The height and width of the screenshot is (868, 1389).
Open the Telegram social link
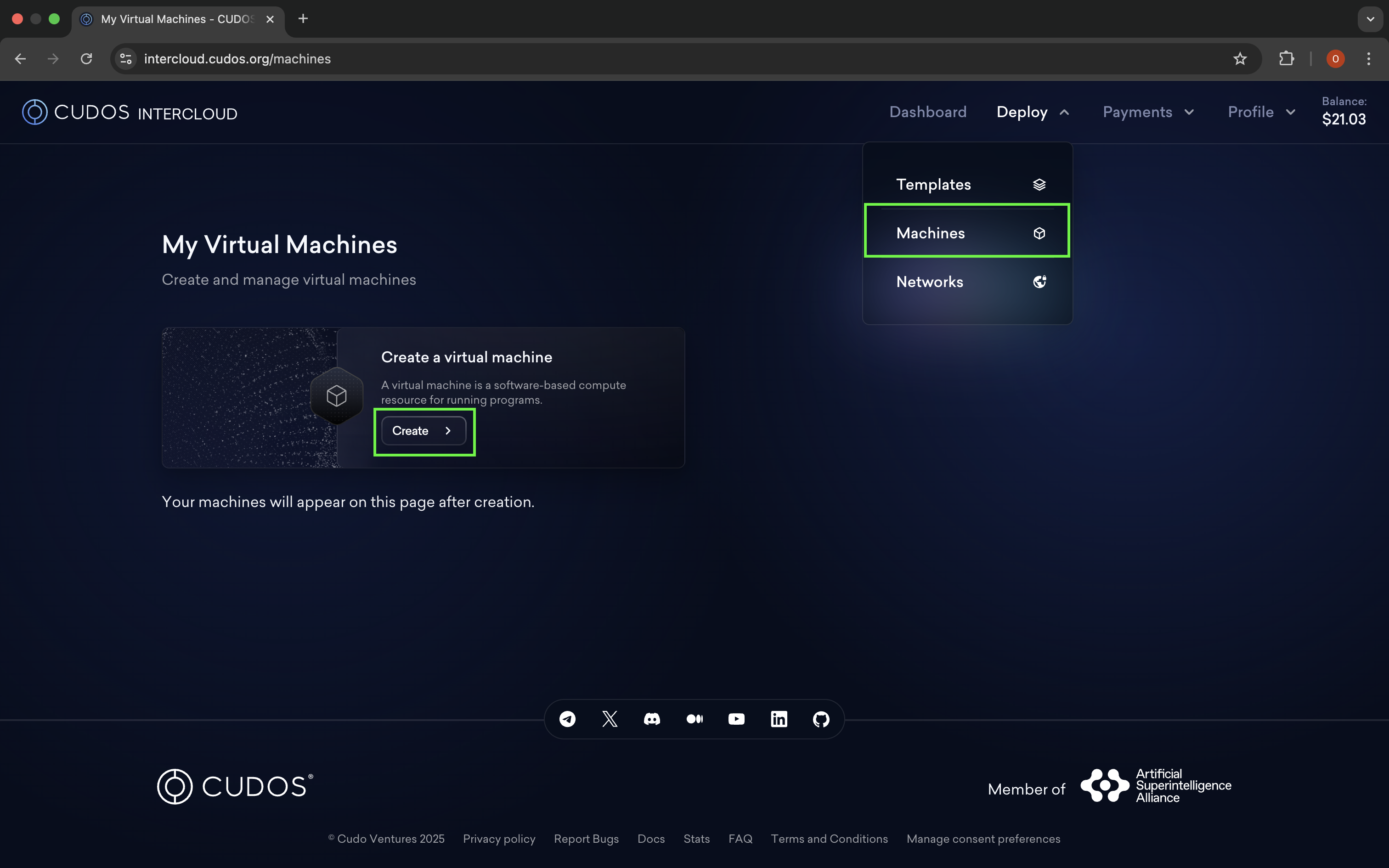[567, 719]
